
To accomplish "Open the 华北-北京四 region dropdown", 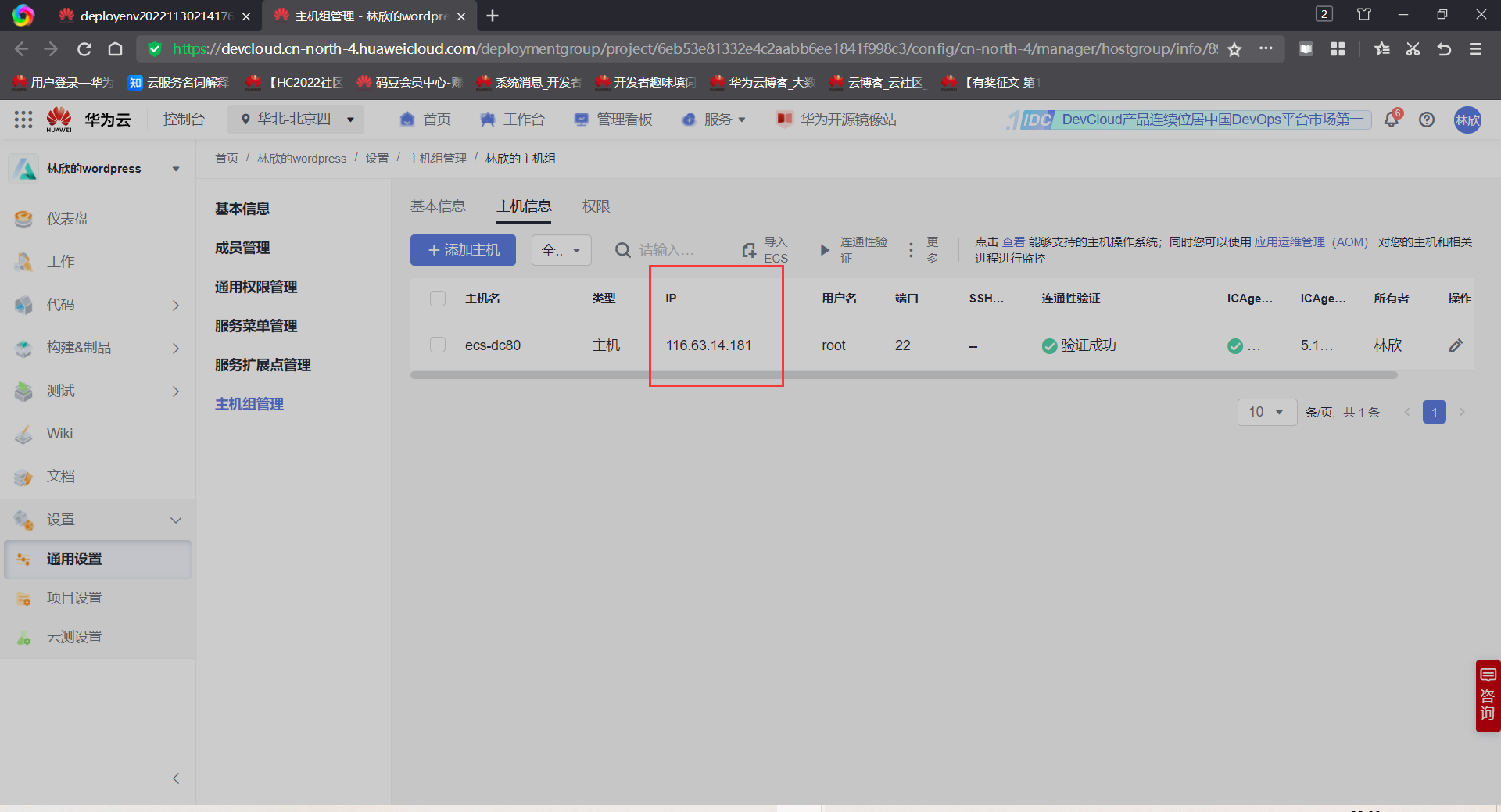I will [296, 120].
